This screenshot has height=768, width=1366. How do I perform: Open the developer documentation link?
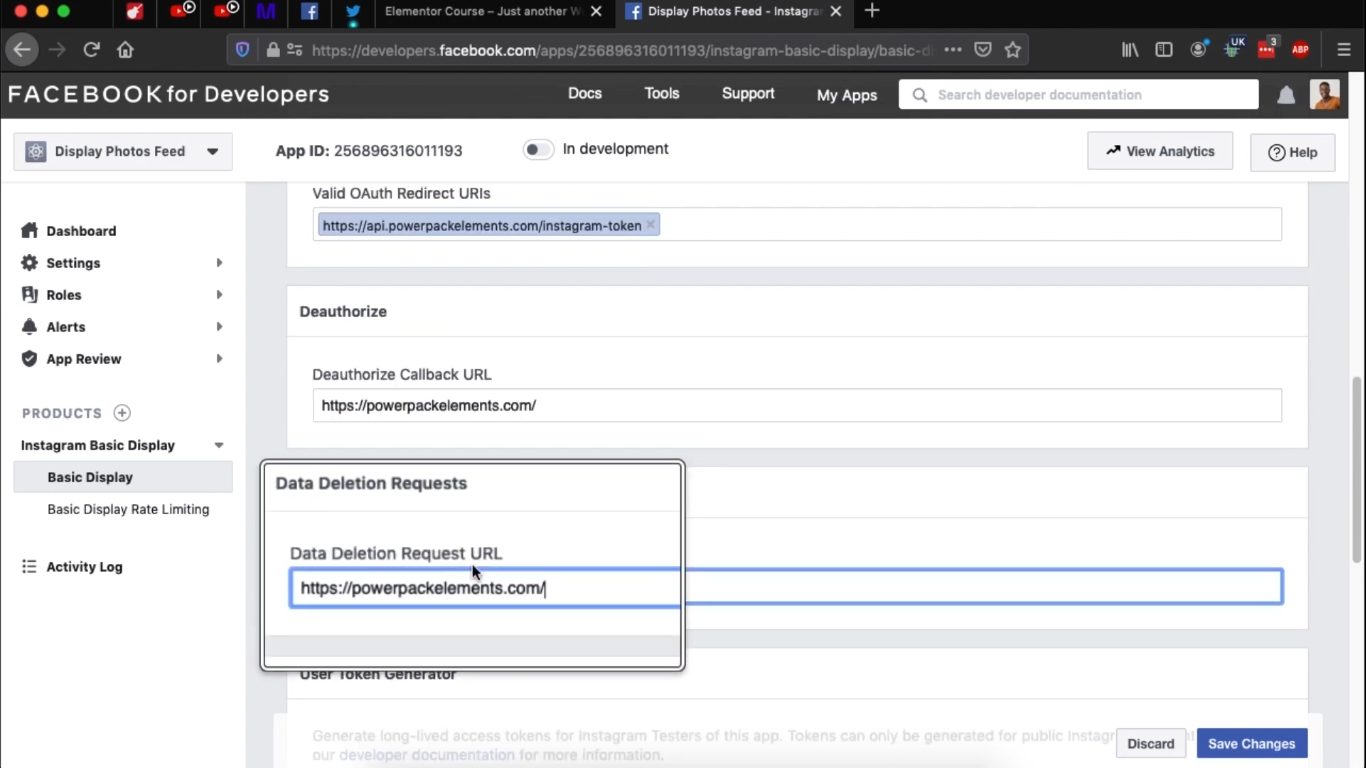point(428,755)
